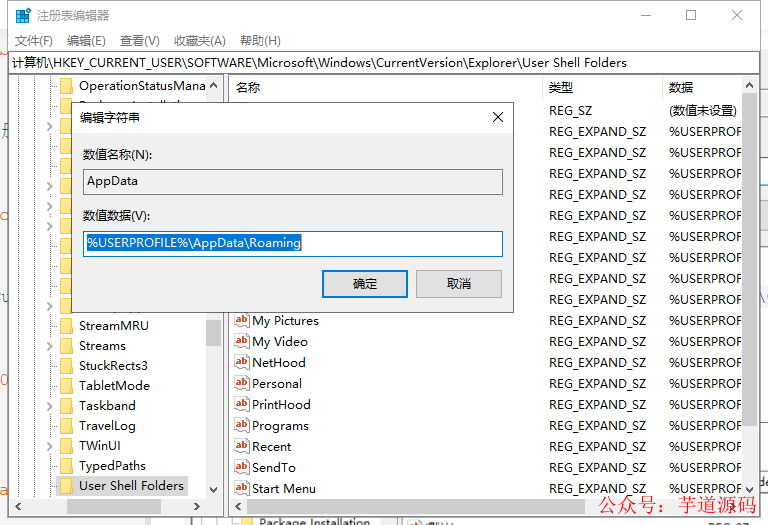Select the Start Menu value name
The image size is (768, 525).
(284, 489)
